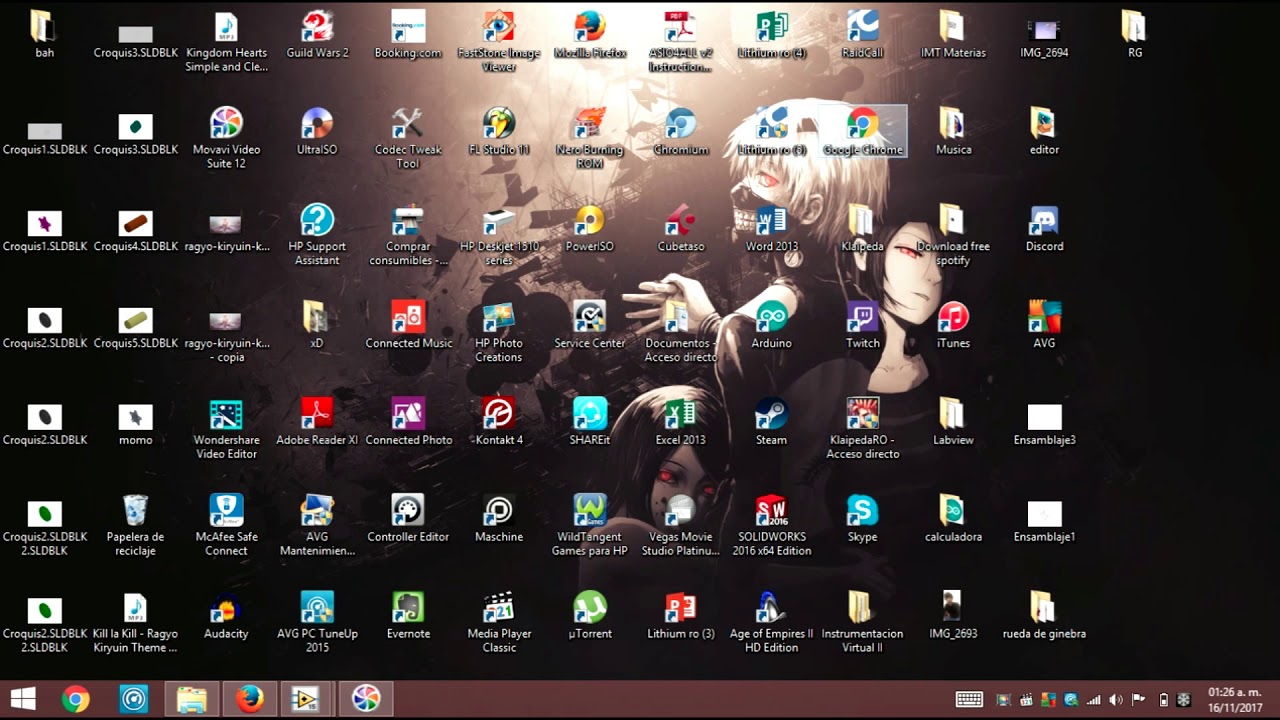Select the Excel 2013 shortcut
The image size is (1280, 720).
tap(681, 422)
